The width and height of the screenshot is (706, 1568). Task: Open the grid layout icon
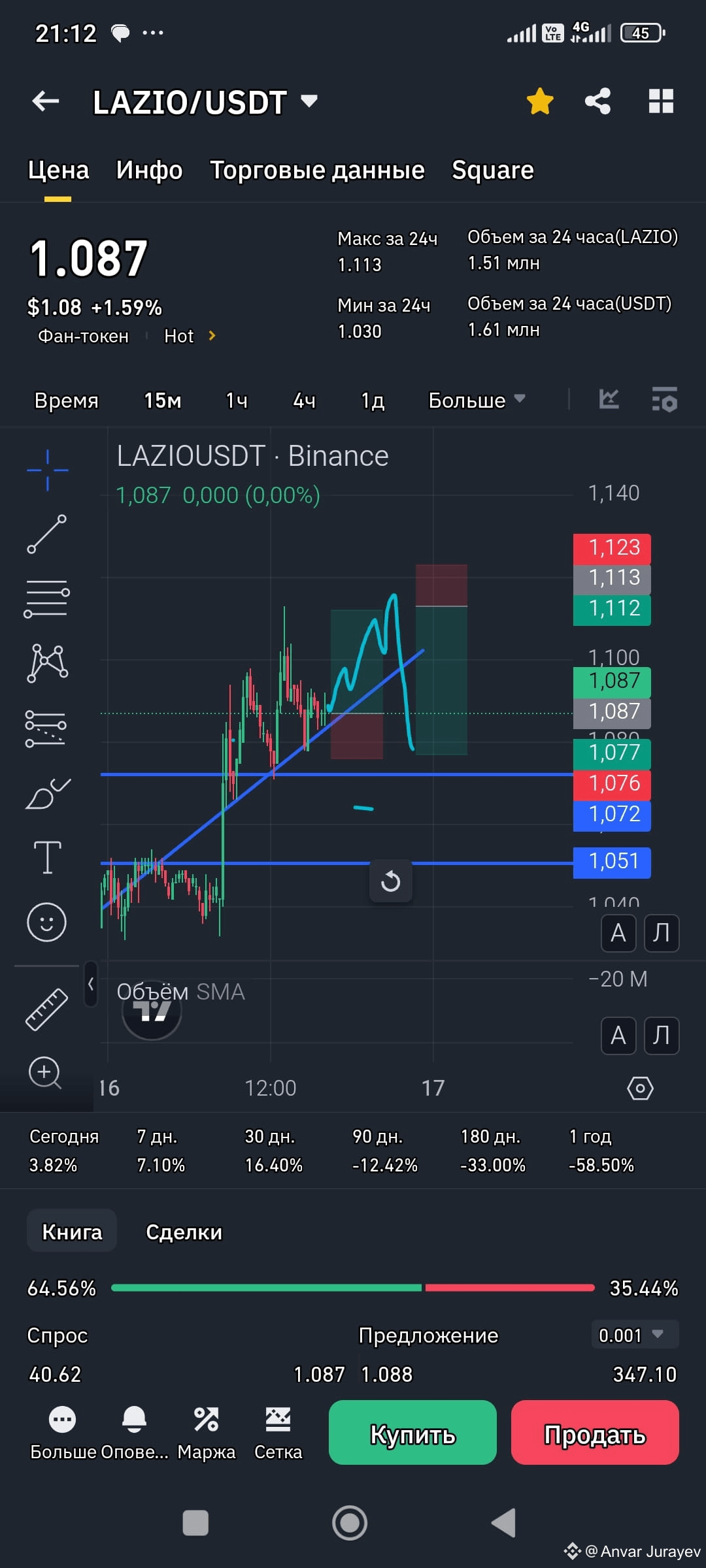click(x=661, y=101)
